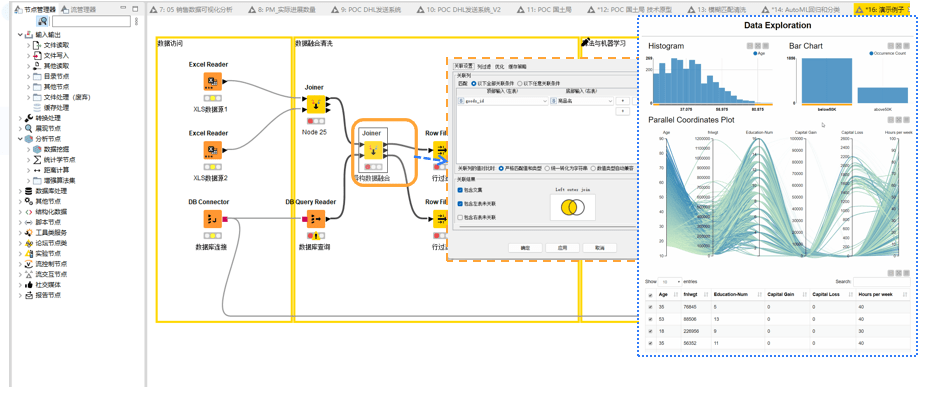The height and width of the screenshot is (406, 931).
Task: Minimize the node manager panel
Action: (x=123, y=9)
